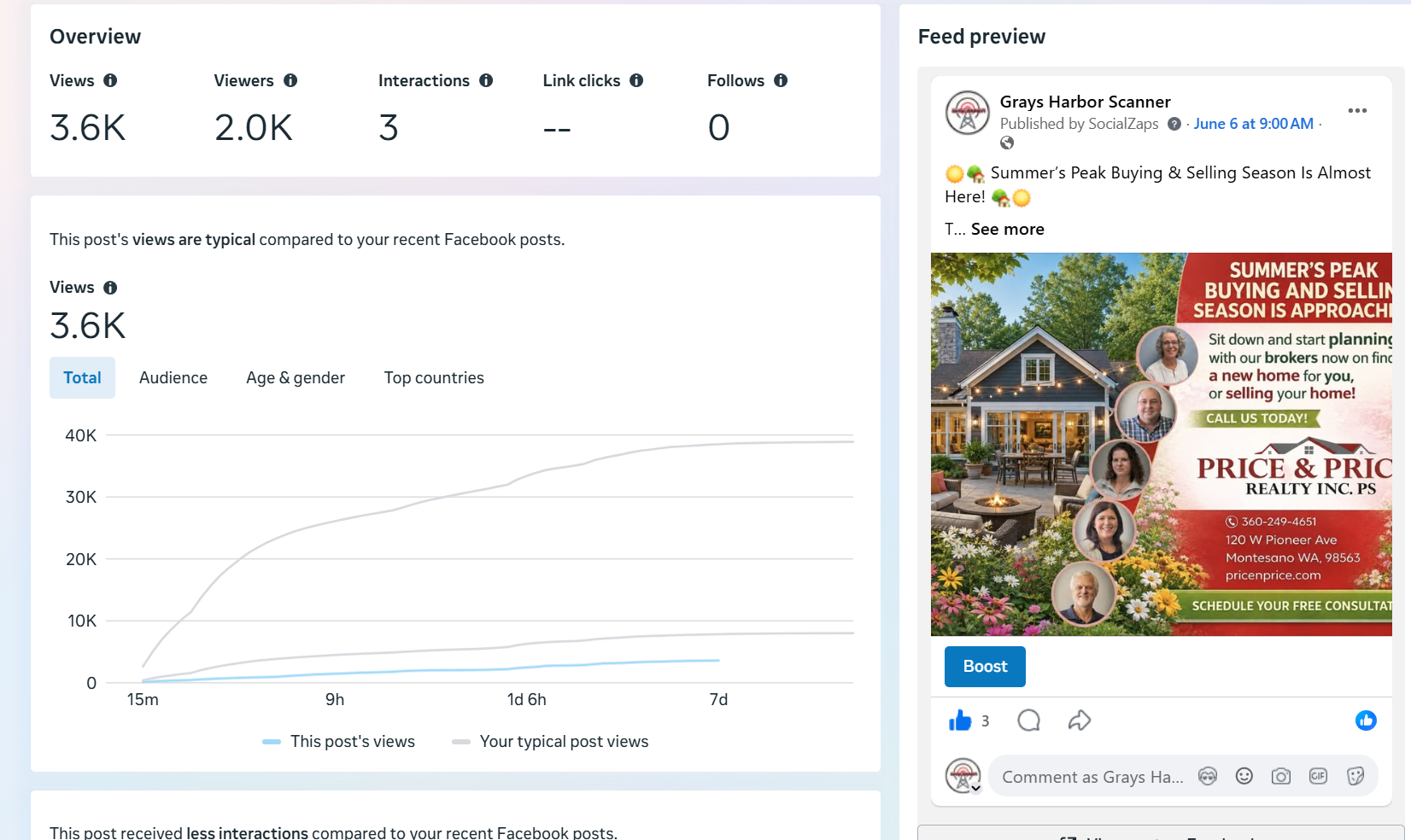Open the Age & gender tab
Image resolution: width=1411 pixels, height=840 pixels.
296,377
